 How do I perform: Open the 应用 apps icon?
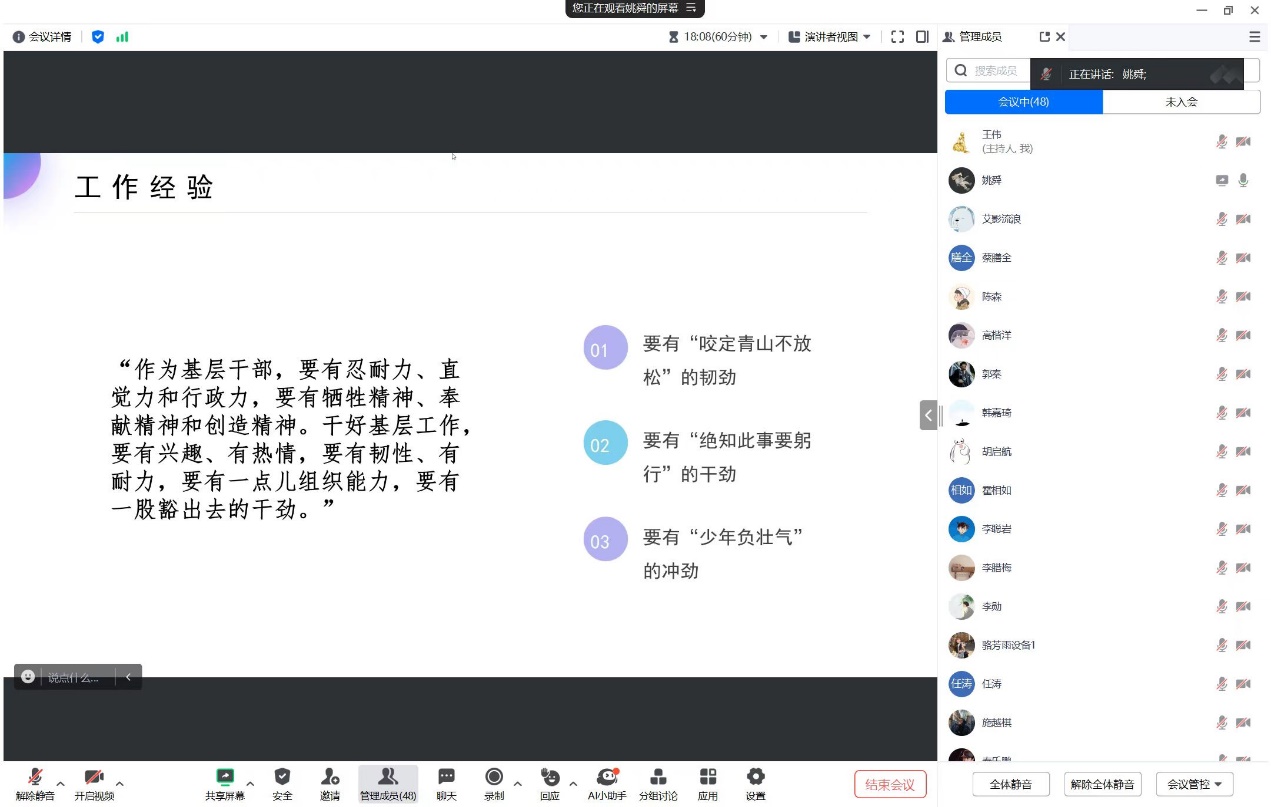click(x=708, y=778)
